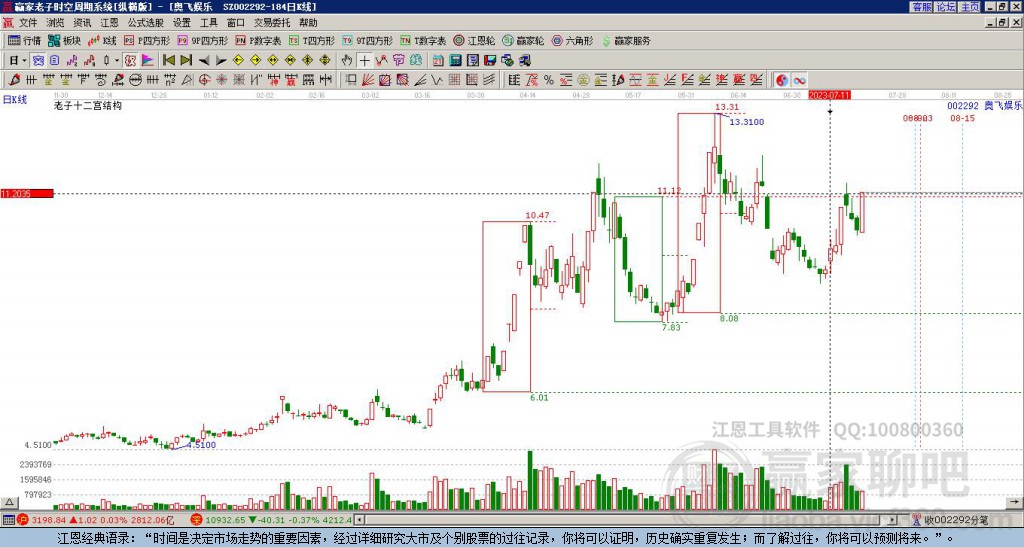This screenshot has height=548, width=1024.
Task: Click the calendar date icon
Action: [x=438, y=60]
